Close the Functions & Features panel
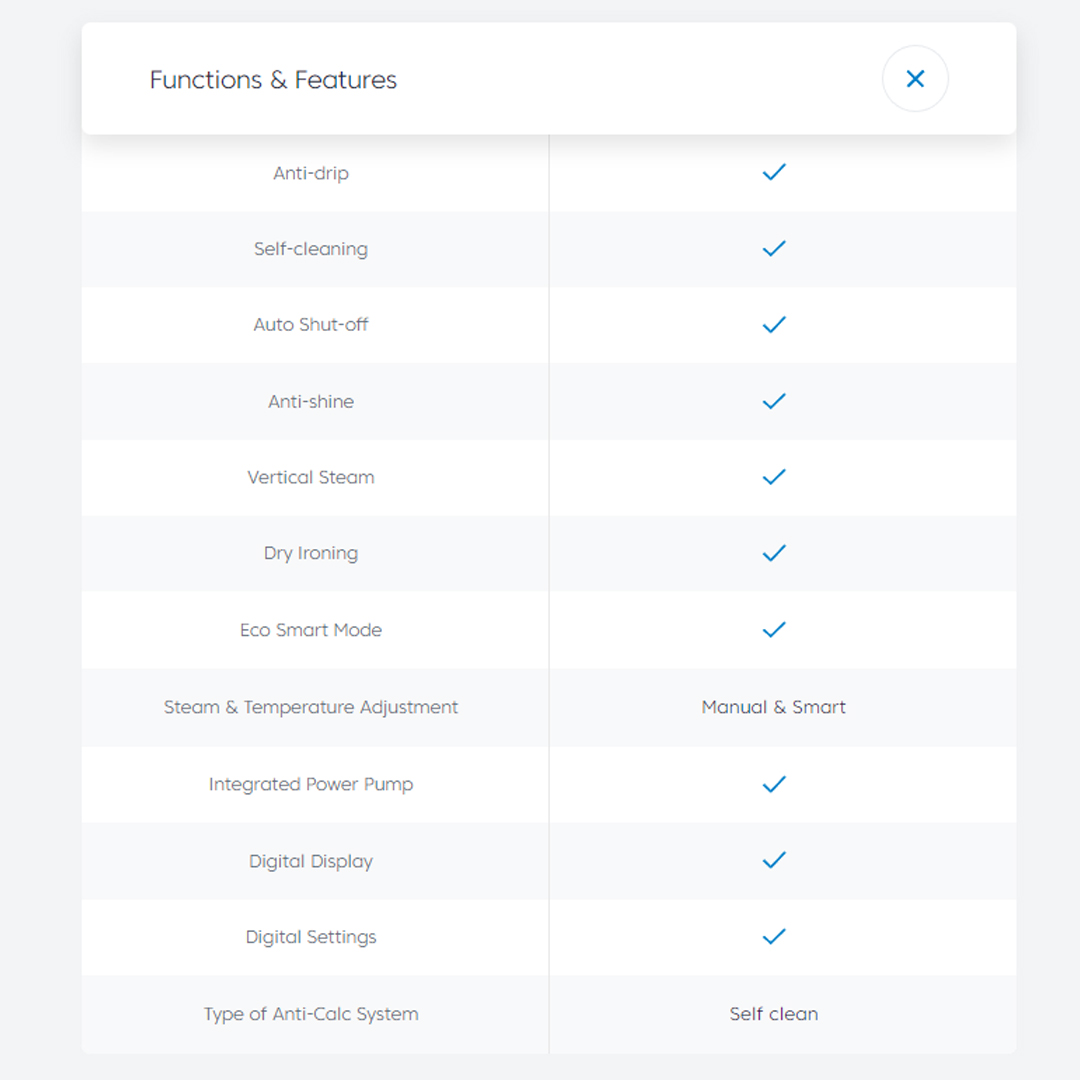The image size is (1080, 1080). tap(915, 79)
